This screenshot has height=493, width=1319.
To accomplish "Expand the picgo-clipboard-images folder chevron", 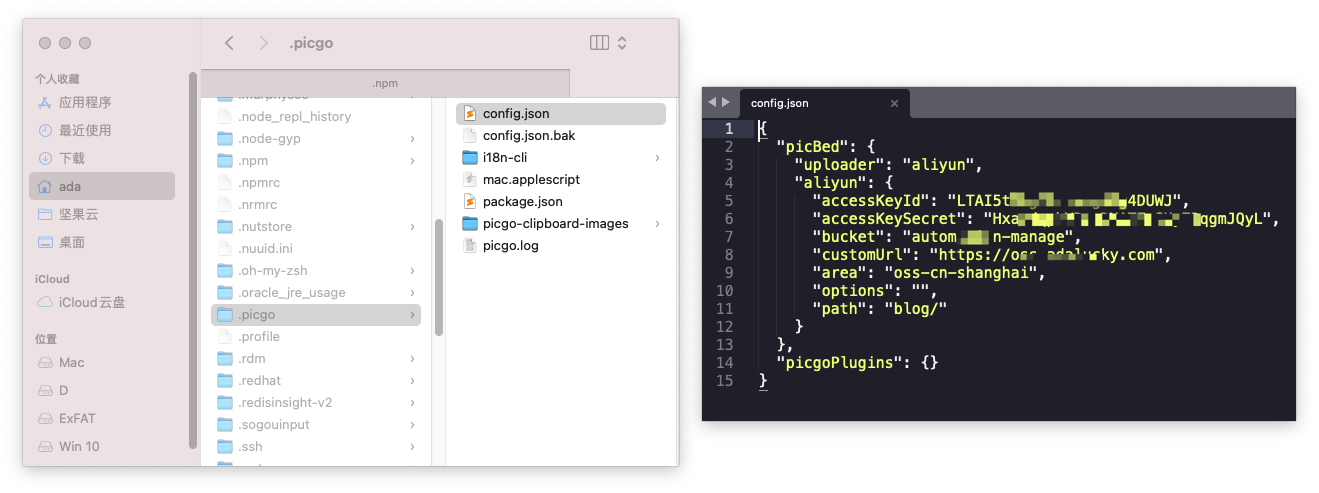I will [657, 224].
